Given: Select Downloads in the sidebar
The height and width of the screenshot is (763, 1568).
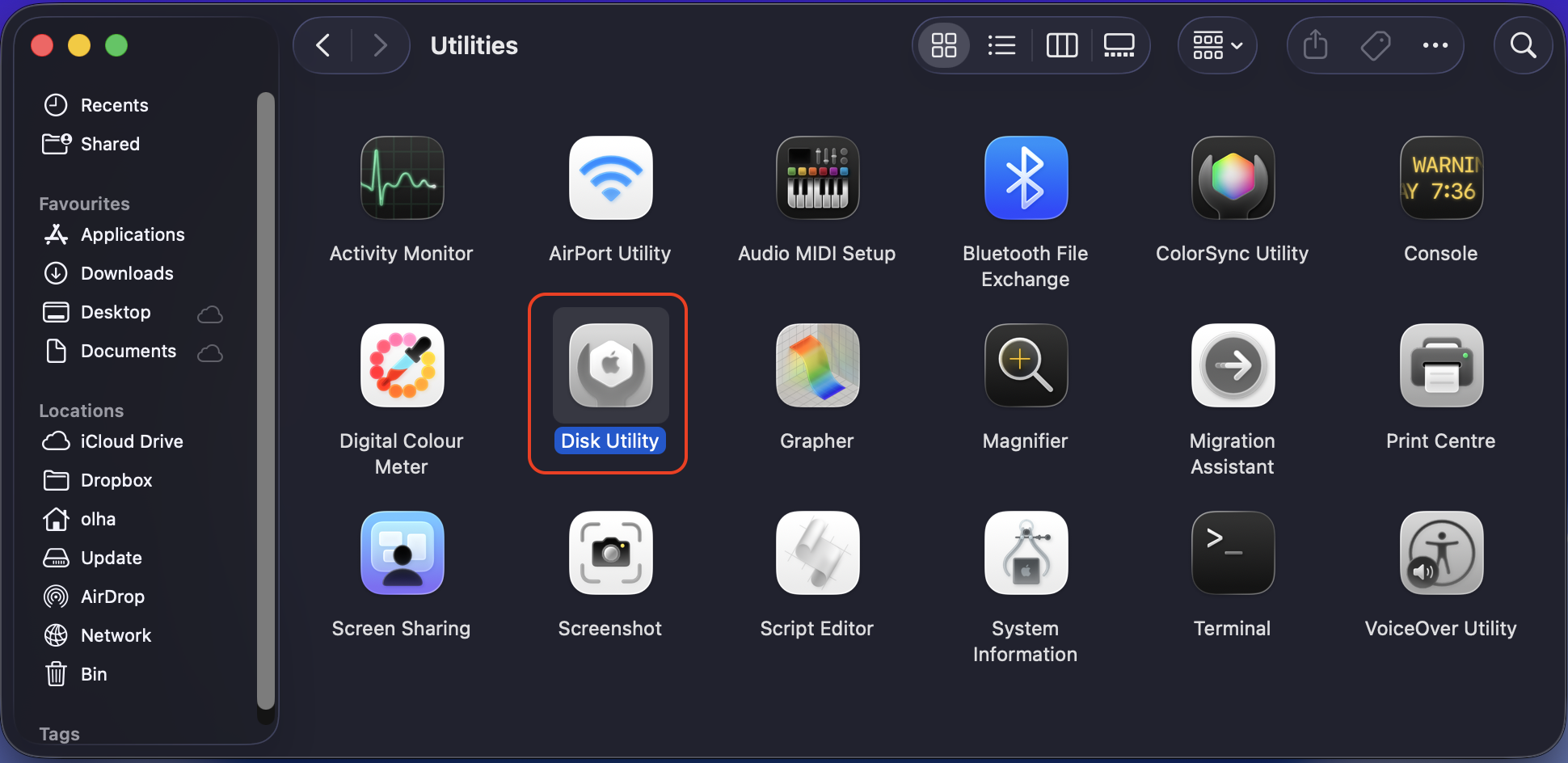Looking at the screenshot, I should [127, 273].
